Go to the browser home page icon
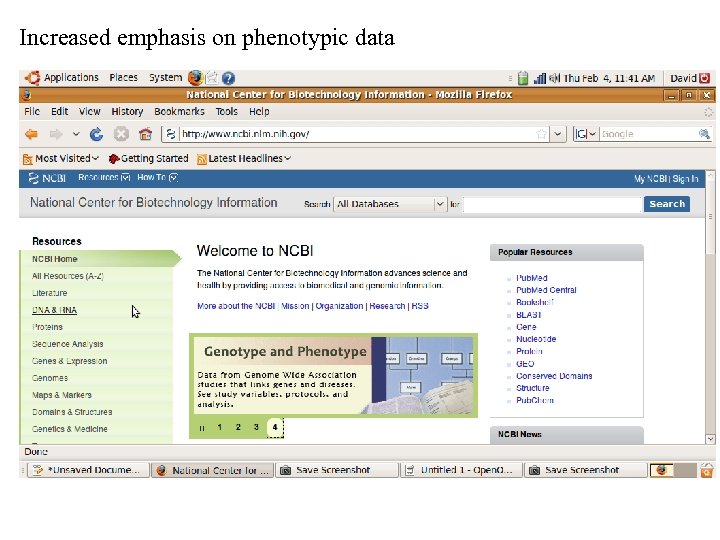Screen dimensions: 720x540 (x=145, y=134)
